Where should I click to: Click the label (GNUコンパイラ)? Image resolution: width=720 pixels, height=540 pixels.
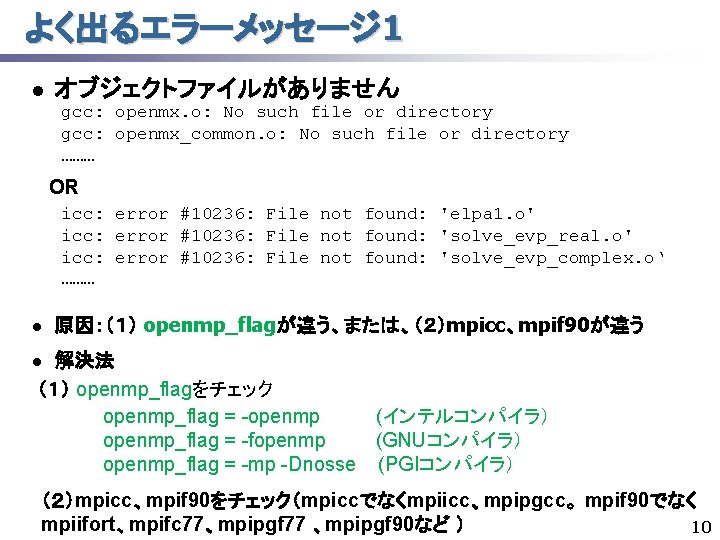coord(448,440)
